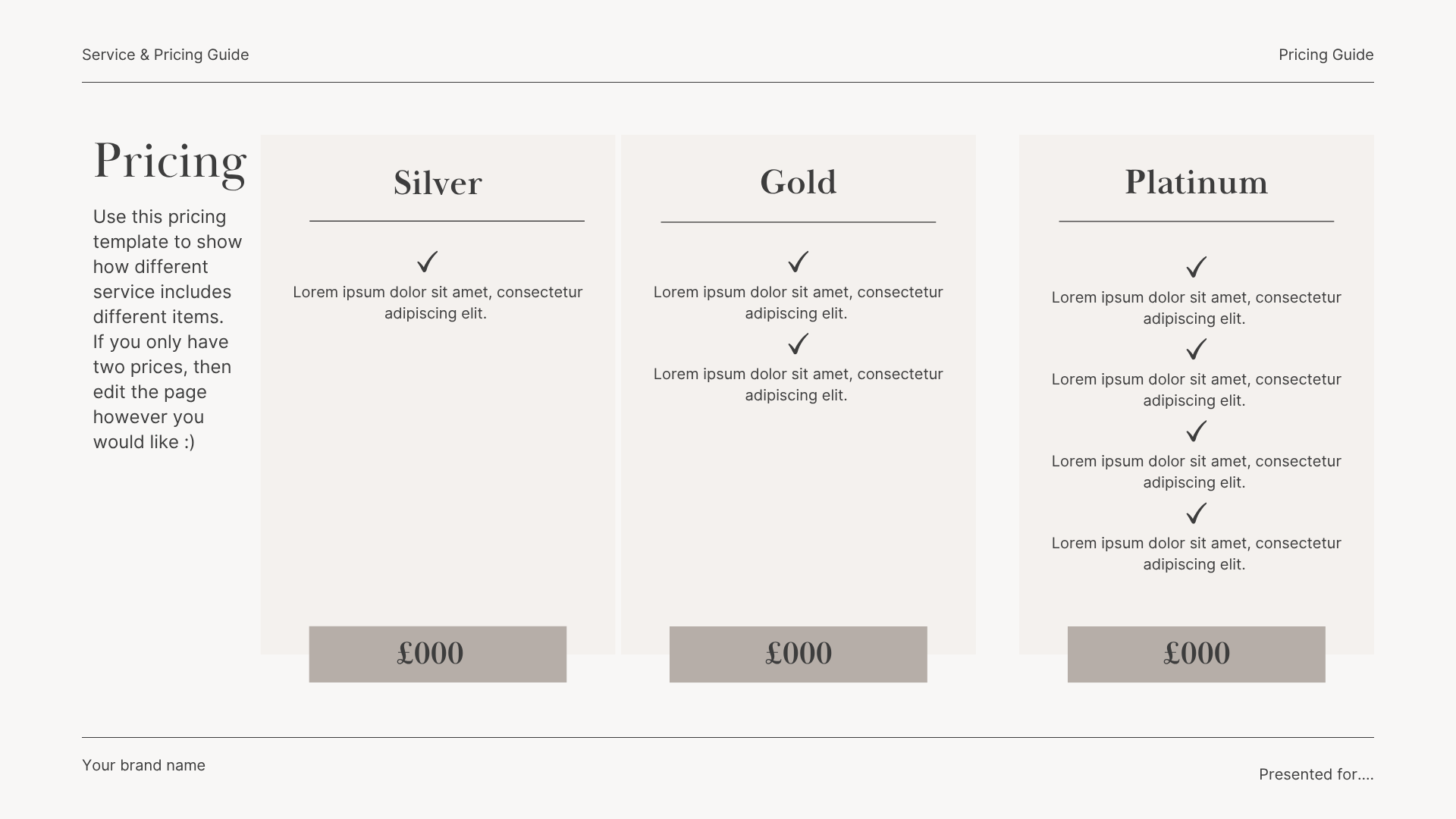Click the third checkmark under Platinum
The width and height of the screenshot is (1456, 819).
[x=1196, y=431]
